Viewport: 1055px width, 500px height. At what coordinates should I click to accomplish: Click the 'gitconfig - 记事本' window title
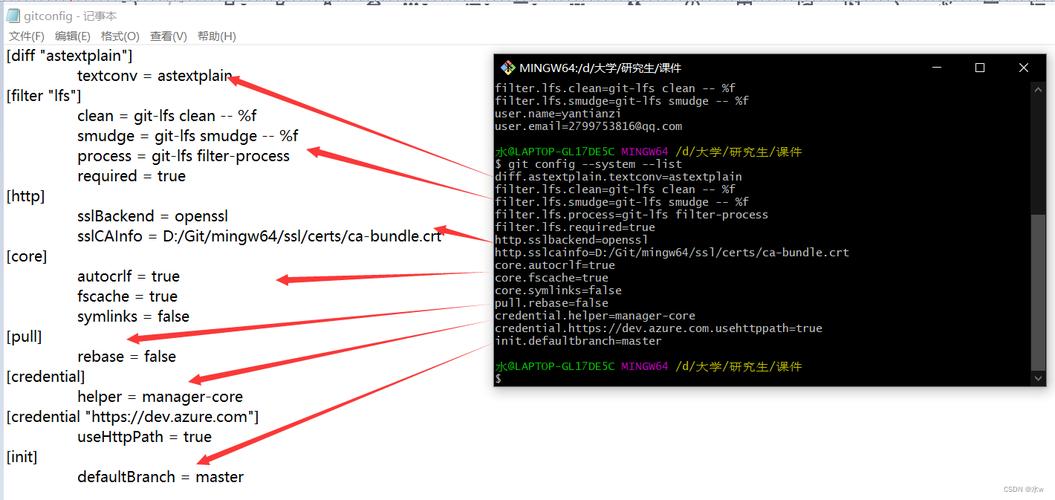click(x=70, y=15)
